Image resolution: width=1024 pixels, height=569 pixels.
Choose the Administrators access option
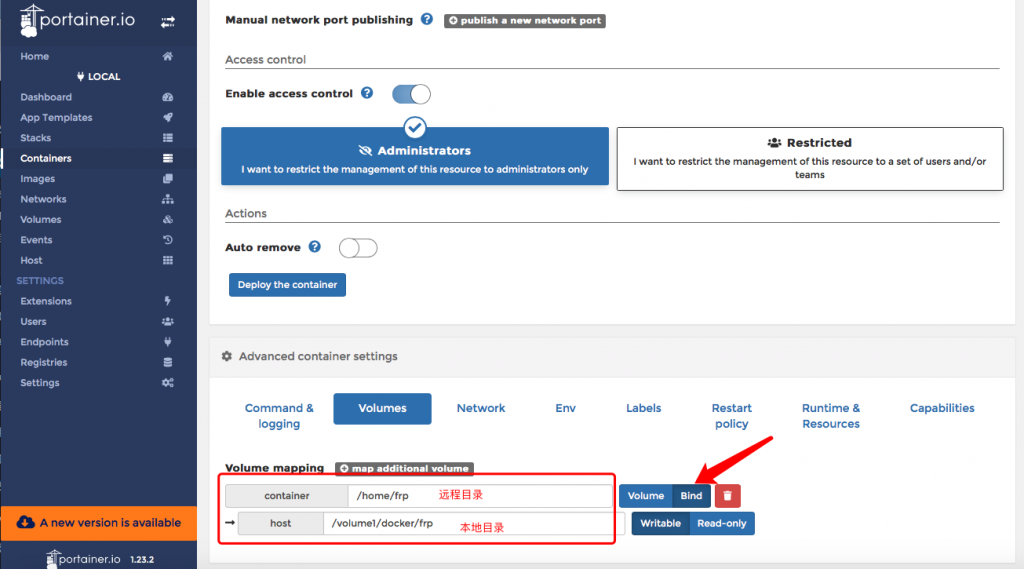click(414, 158)
